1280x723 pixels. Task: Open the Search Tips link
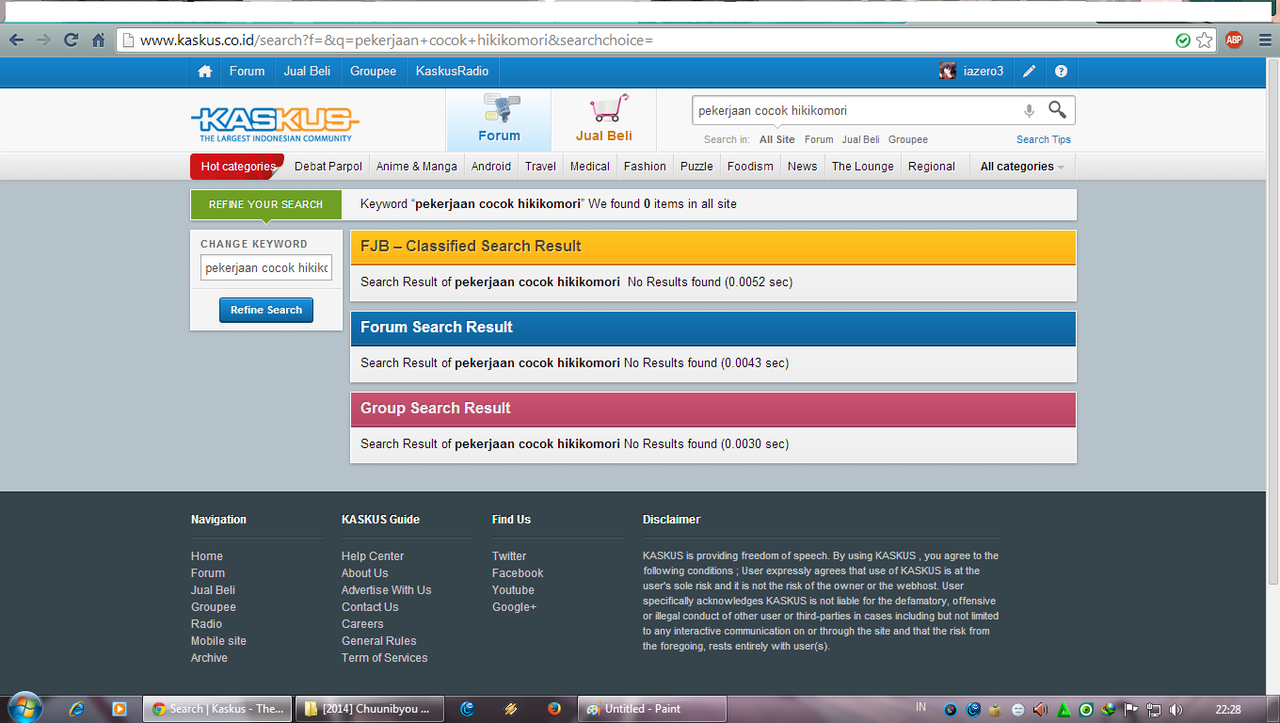tap(1043, 140)
